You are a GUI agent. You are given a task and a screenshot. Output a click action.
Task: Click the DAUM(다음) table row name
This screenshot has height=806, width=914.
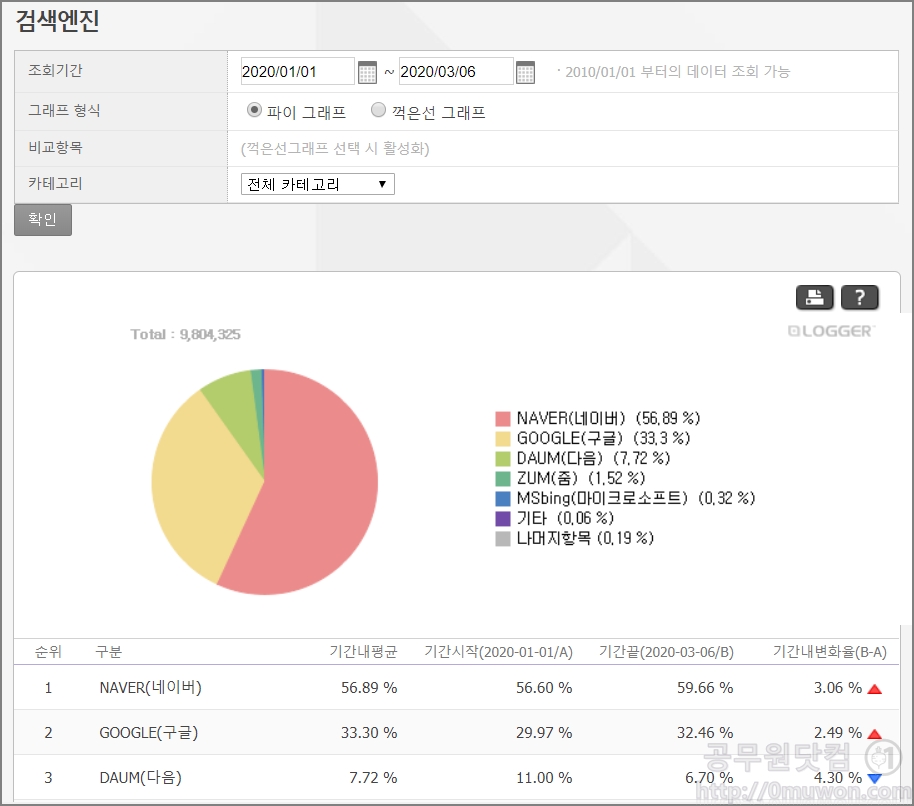[140, 777]
